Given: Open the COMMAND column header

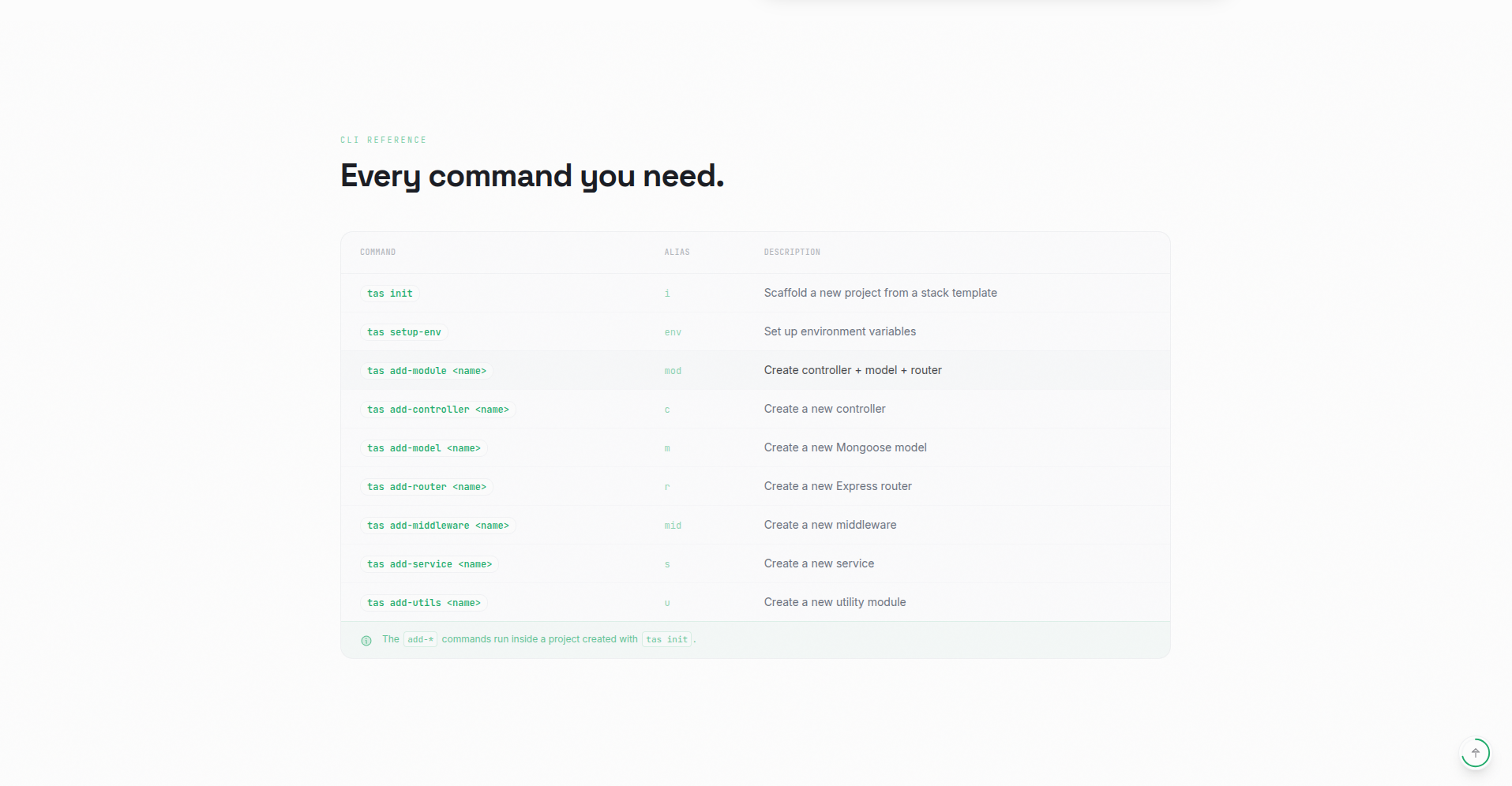Looking at the screenshot, I should 378,252.
